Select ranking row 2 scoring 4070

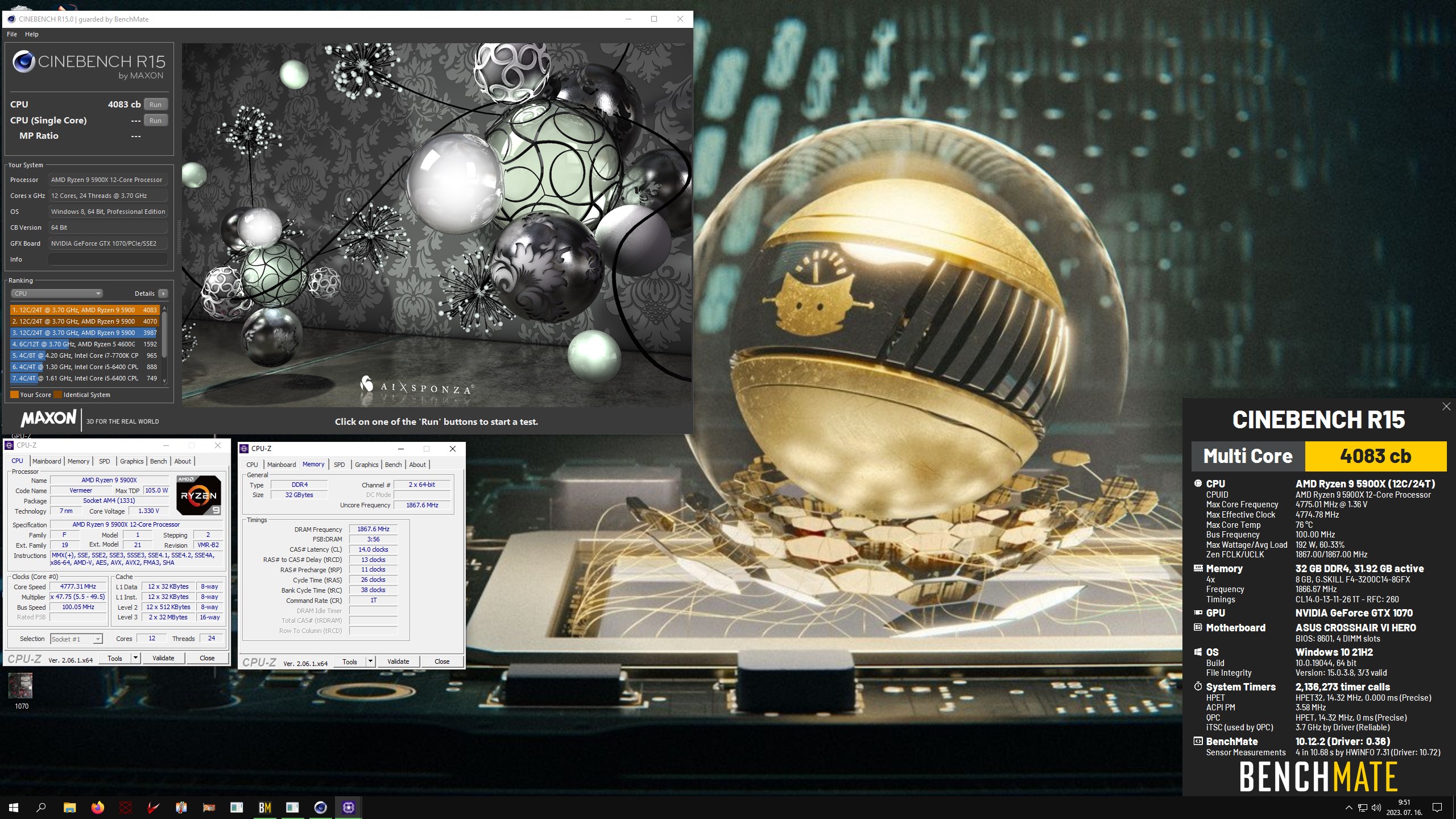click(x=84, y=321)
